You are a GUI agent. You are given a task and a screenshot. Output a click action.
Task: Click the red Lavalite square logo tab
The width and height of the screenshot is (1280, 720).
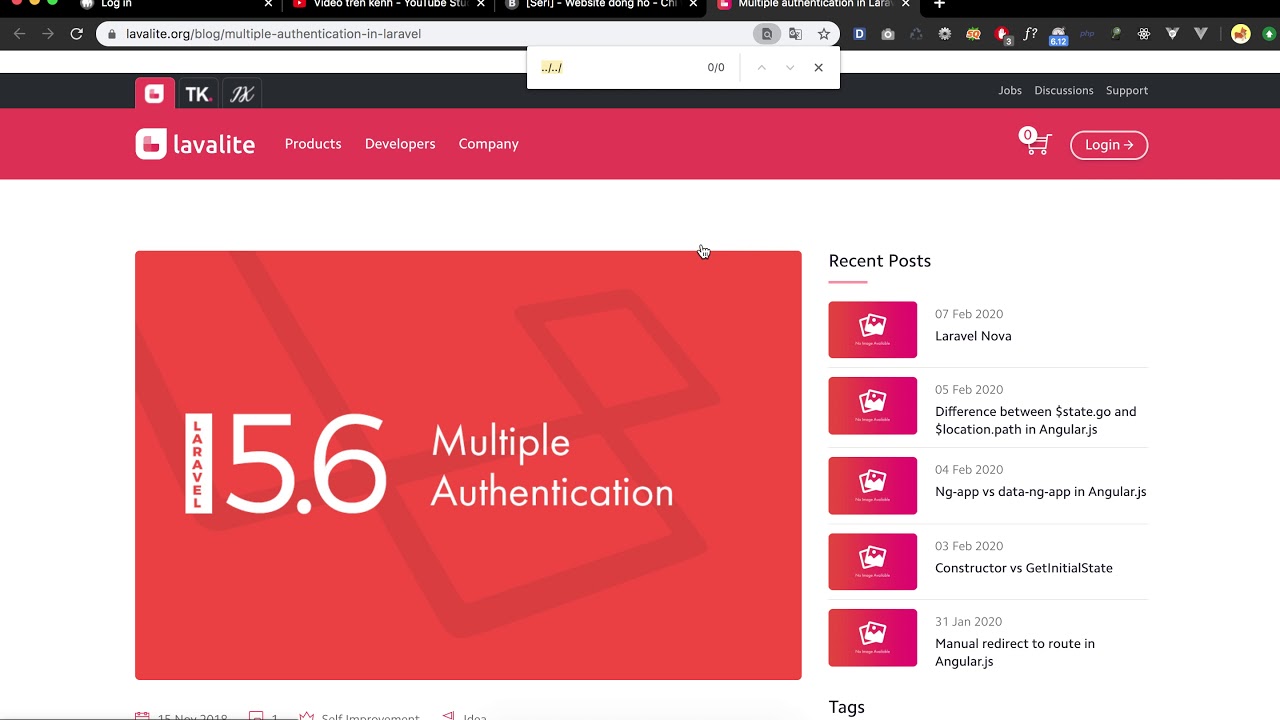coord(155,94)
